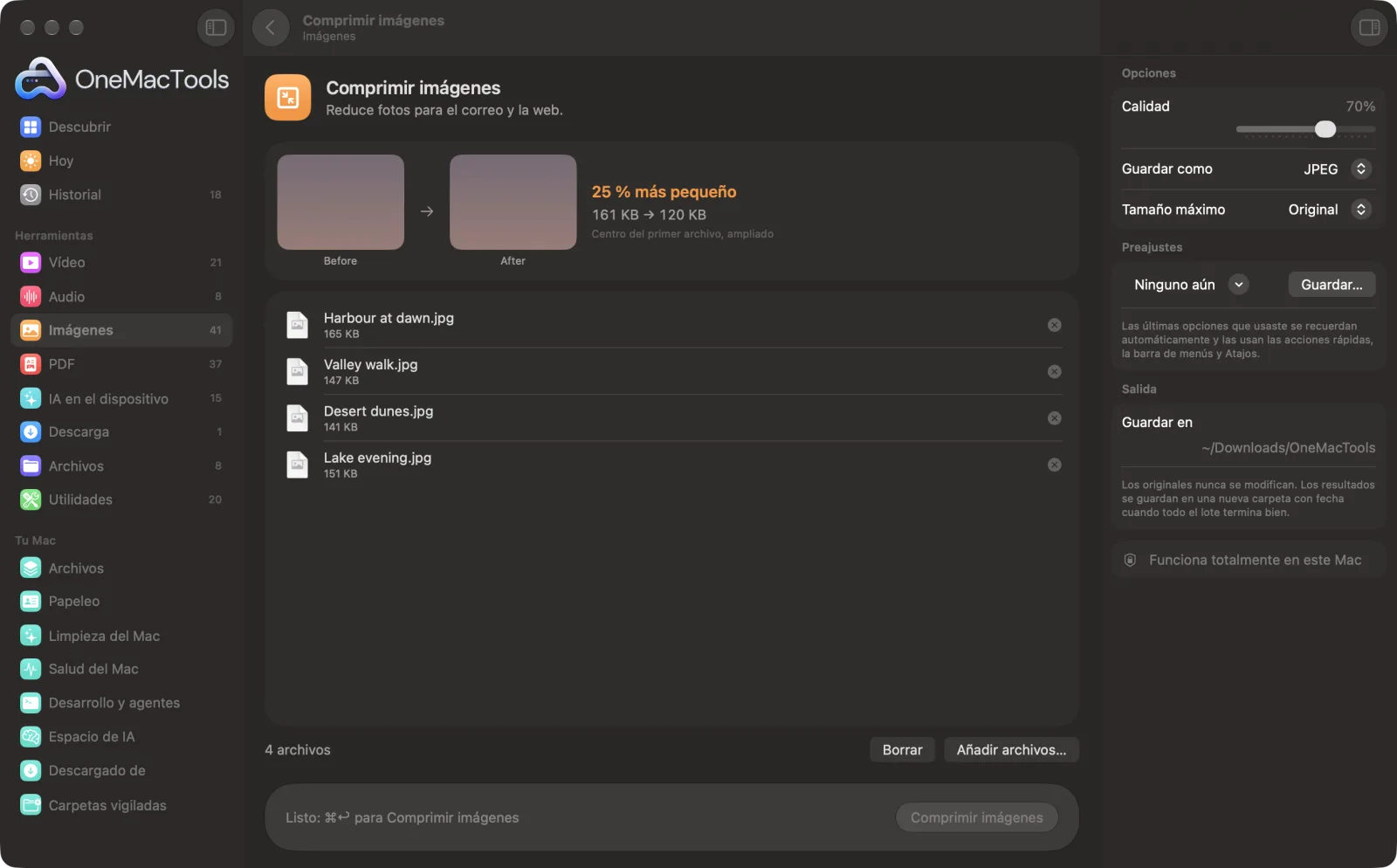Remove Desert dunes.jpg from list
This screenshot has height=868, width=1397.
click(1054, 418)
